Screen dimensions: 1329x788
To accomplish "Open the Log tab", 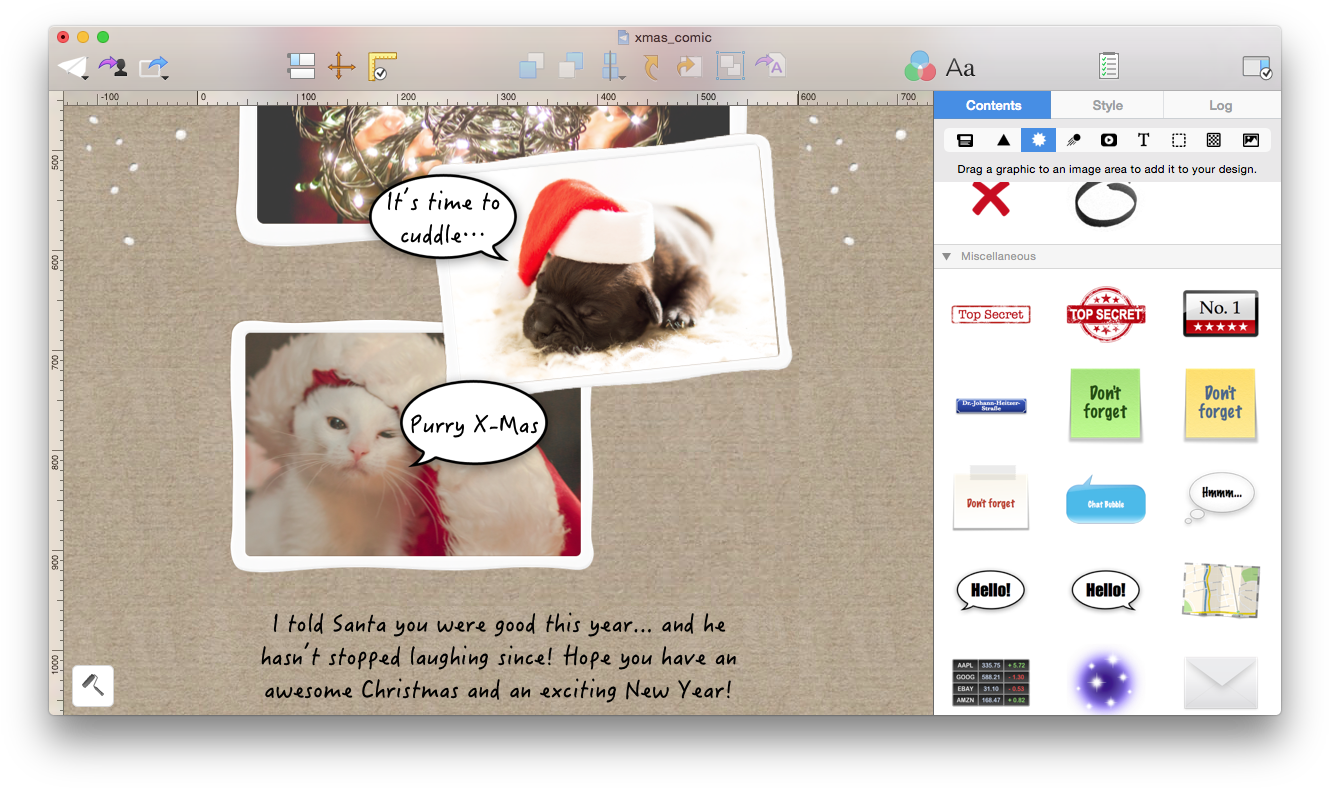I will pos(1222,104).
